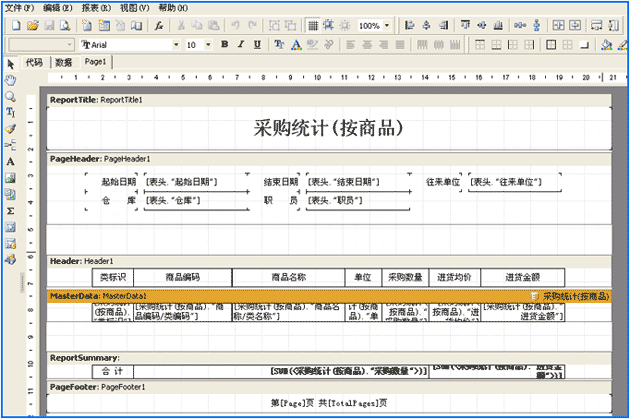Toggle shadow frame button
Image resolution: width=630 pixels, height=419 pixels.
[584, 44]
